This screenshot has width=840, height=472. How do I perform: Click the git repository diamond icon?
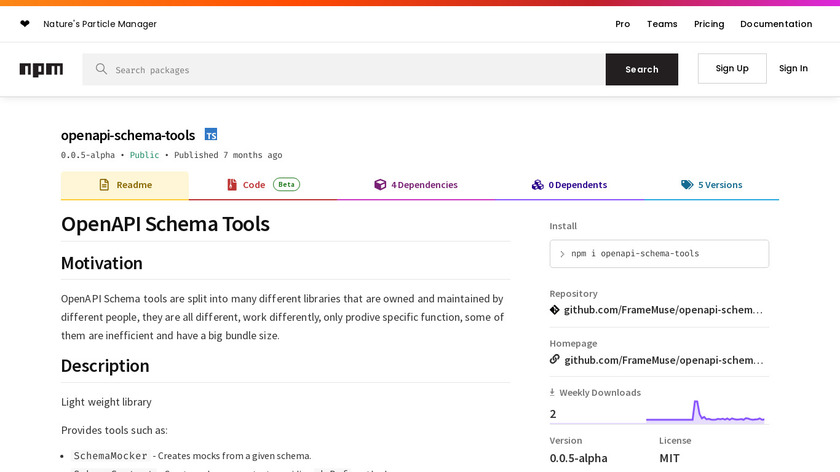554,310
